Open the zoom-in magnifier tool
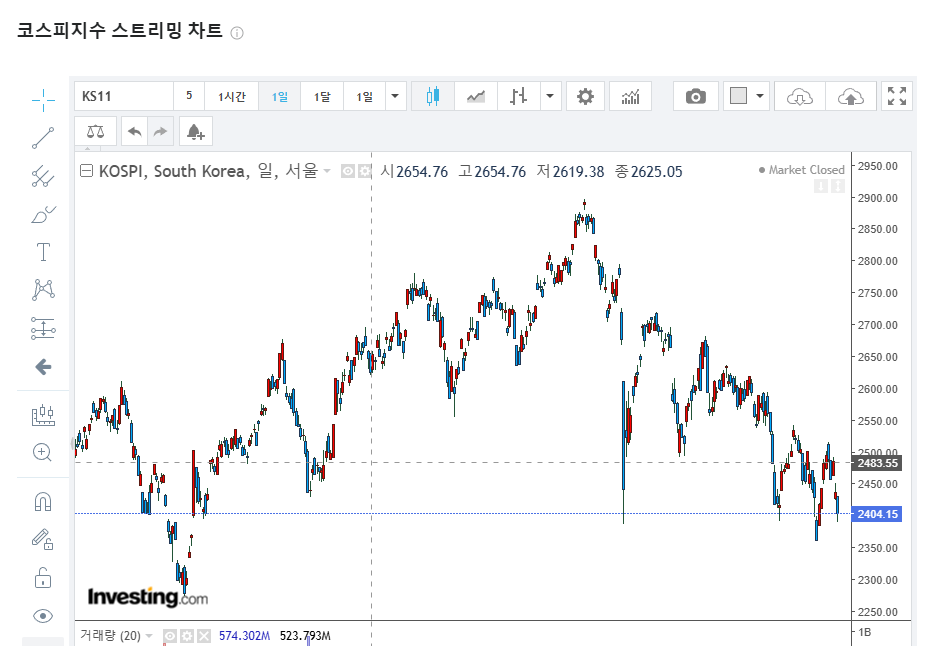The height and width of the screenshot is (646, 931). pyautogui.click(x=43, y=453)
